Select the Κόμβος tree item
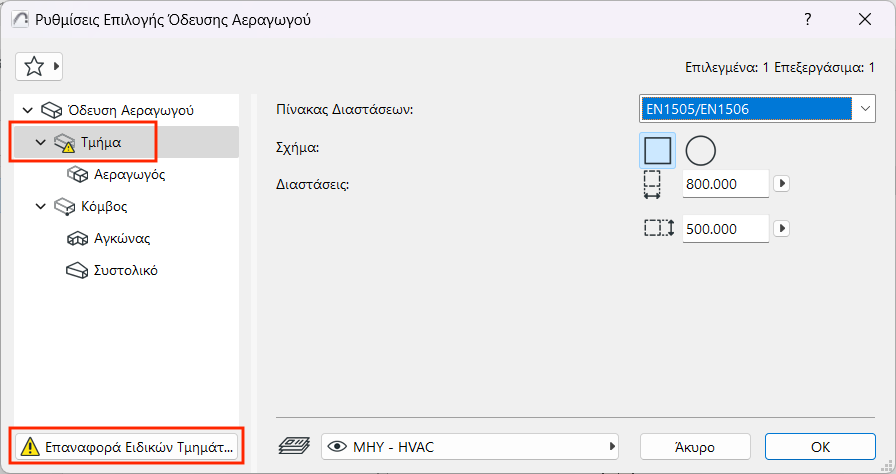Screen dimensions: 896x474 click(104, 206)
